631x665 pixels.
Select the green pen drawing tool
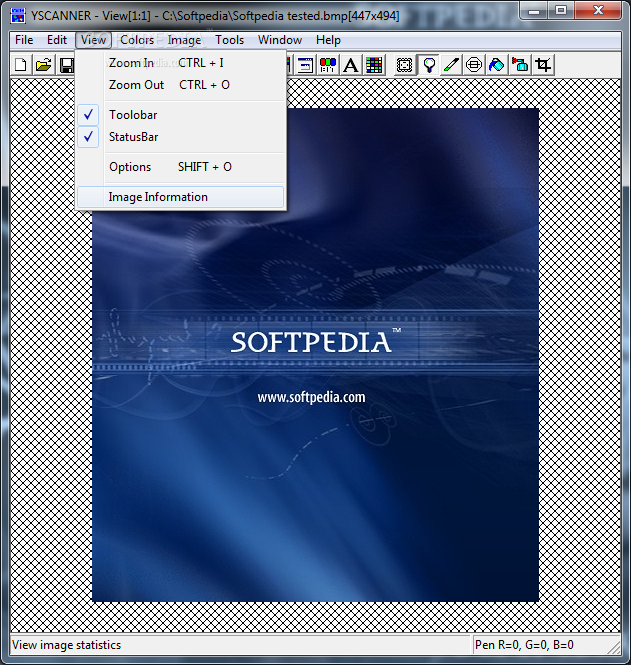click(x=451, y=65)
